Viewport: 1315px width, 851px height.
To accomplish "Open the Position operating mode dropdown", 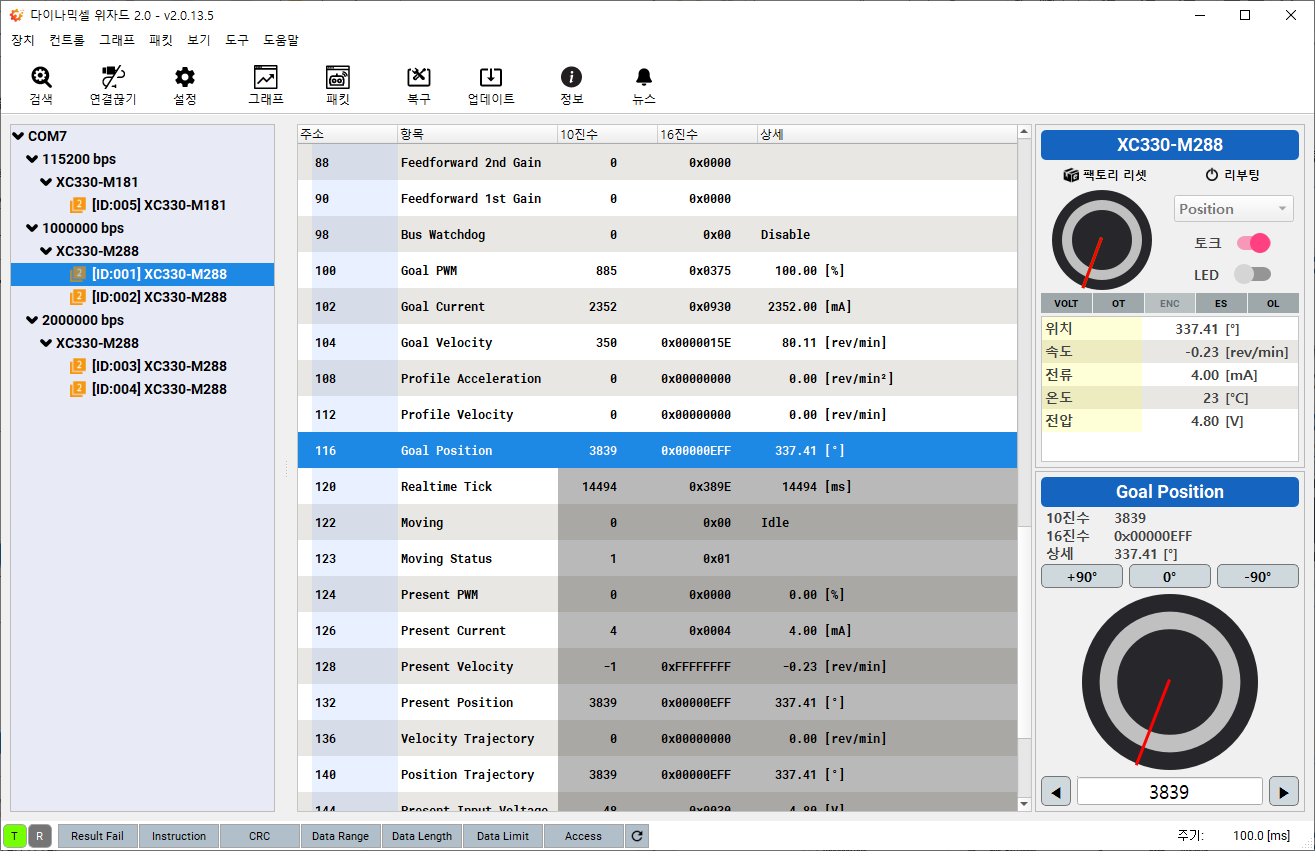I will tap(1233, 209).
